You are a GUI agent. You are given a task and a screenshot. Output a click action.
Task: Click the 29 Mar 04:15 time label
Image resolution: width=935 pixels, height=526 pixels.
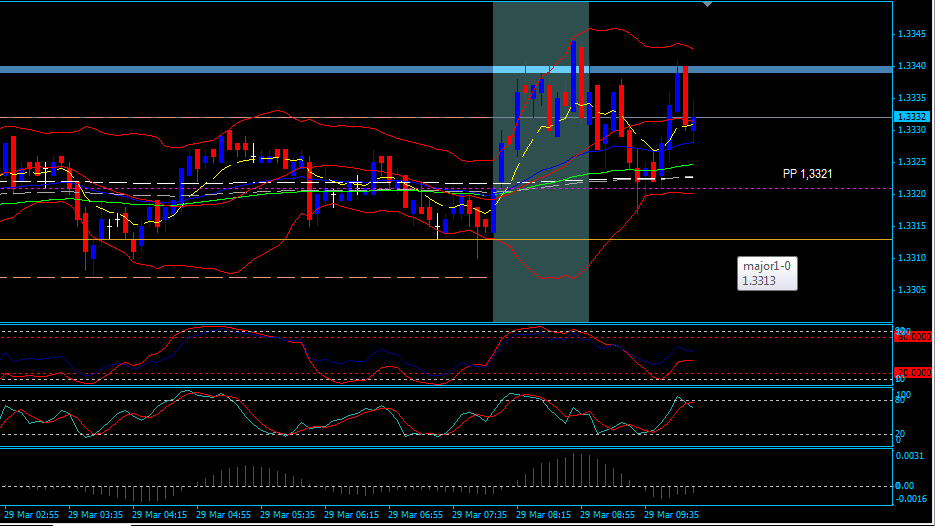pyautogui.click(x=159, y=514)
